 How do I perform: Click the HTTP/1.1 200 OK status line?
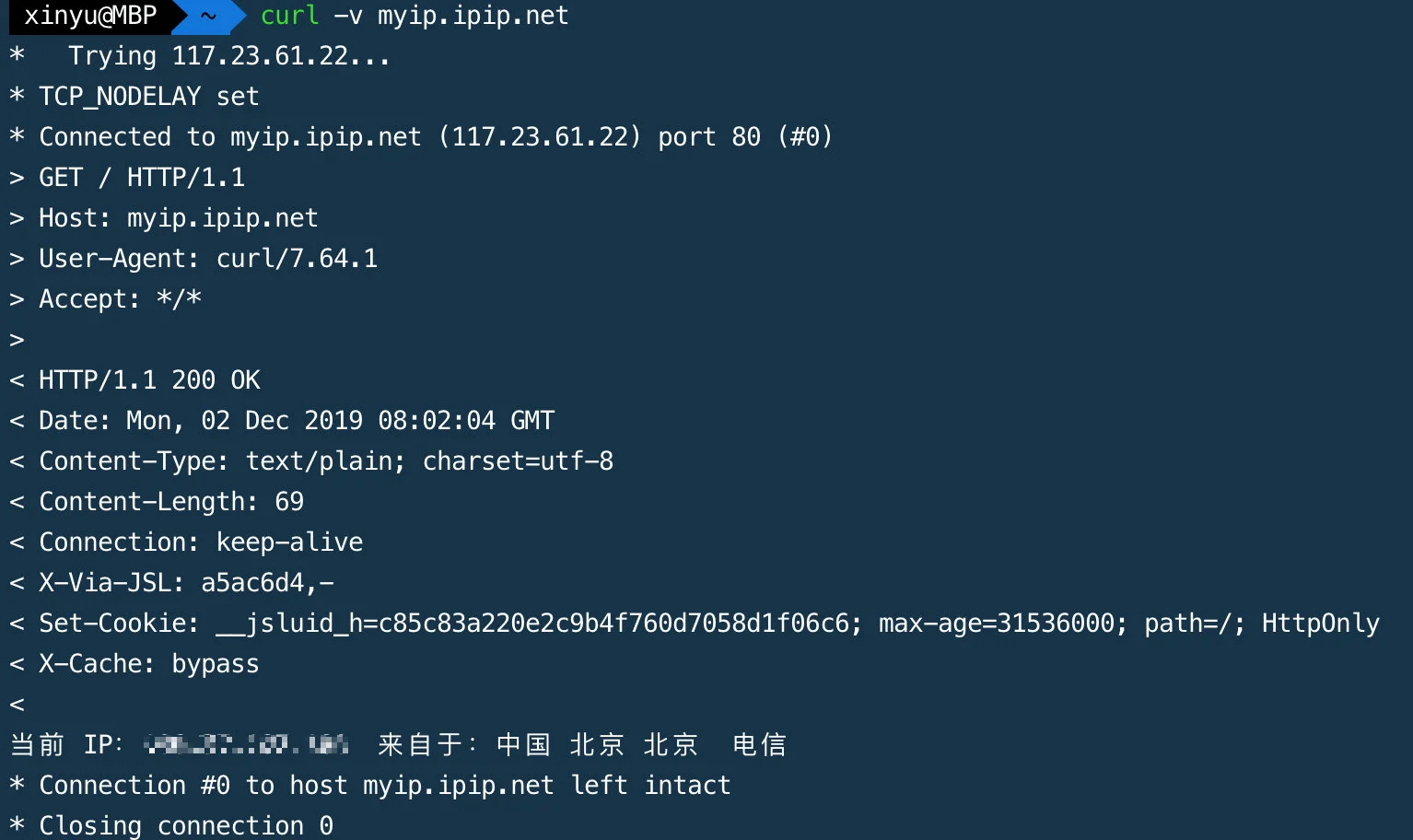coord(149,380)
